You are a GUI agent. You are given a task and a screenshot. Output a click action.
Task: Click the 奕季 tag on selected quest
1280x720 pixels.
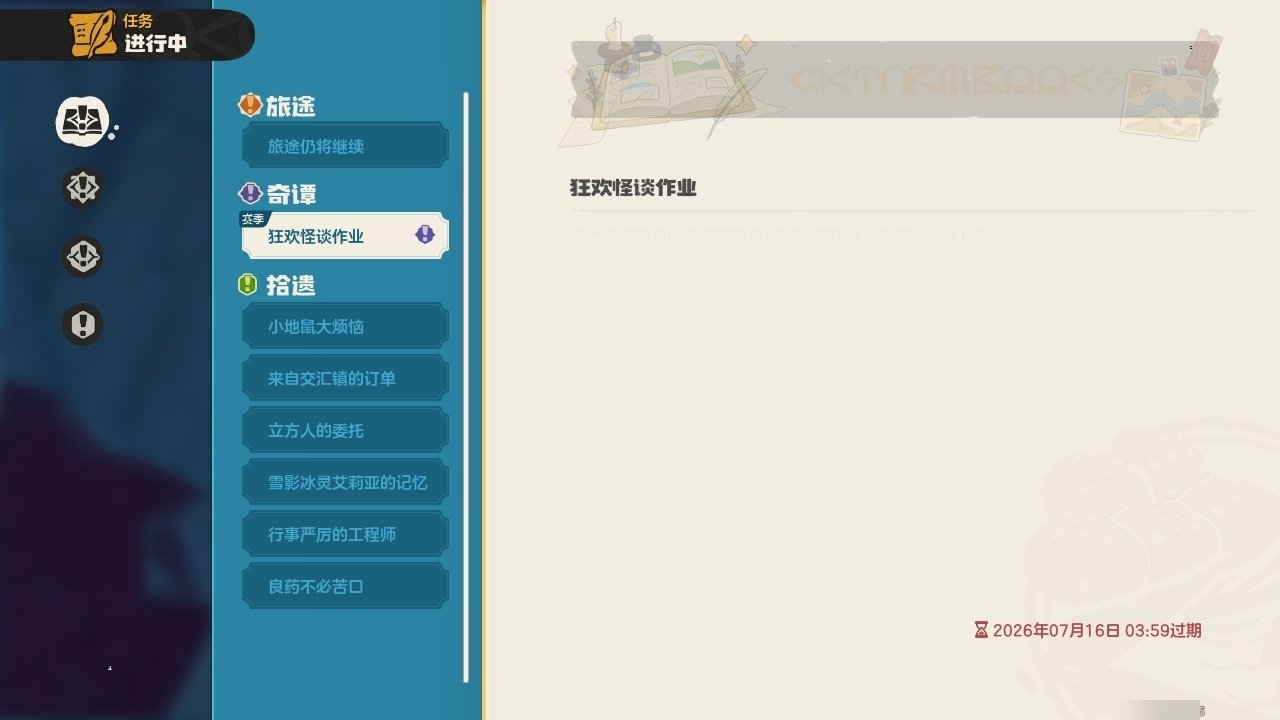pyautogui.click(x=253, y=218)
